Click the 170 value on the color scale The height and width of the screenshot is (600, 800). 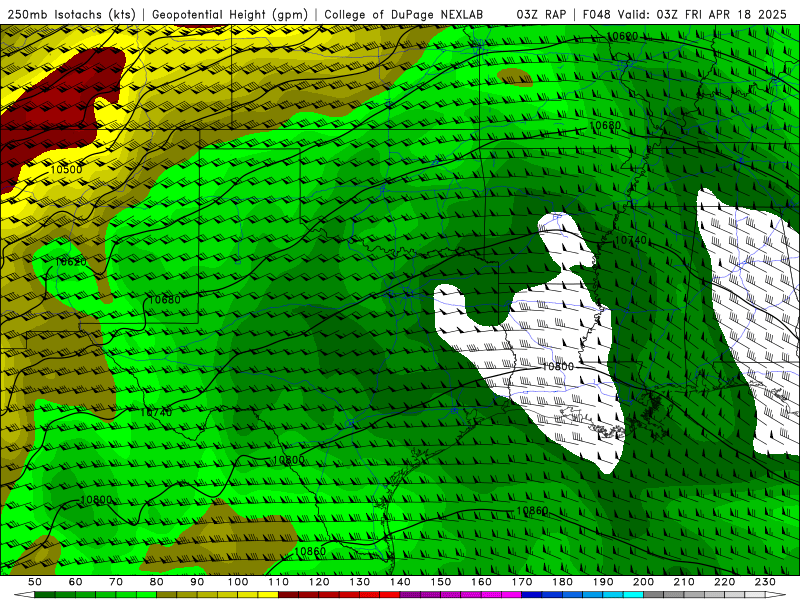click(522, 582)
